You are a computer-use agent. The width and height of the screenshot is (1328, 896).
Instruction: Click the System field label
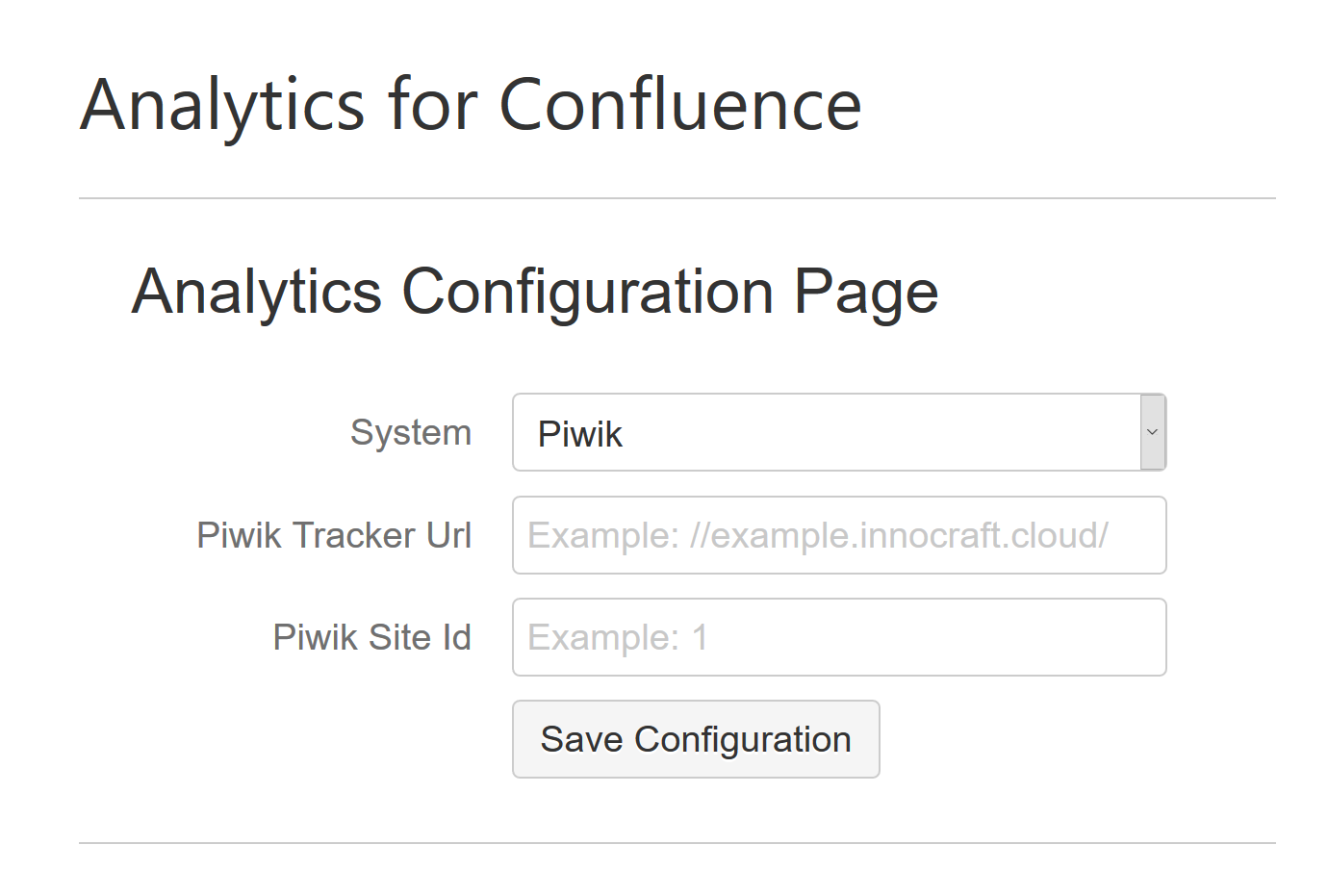click(x=411, y=433)
